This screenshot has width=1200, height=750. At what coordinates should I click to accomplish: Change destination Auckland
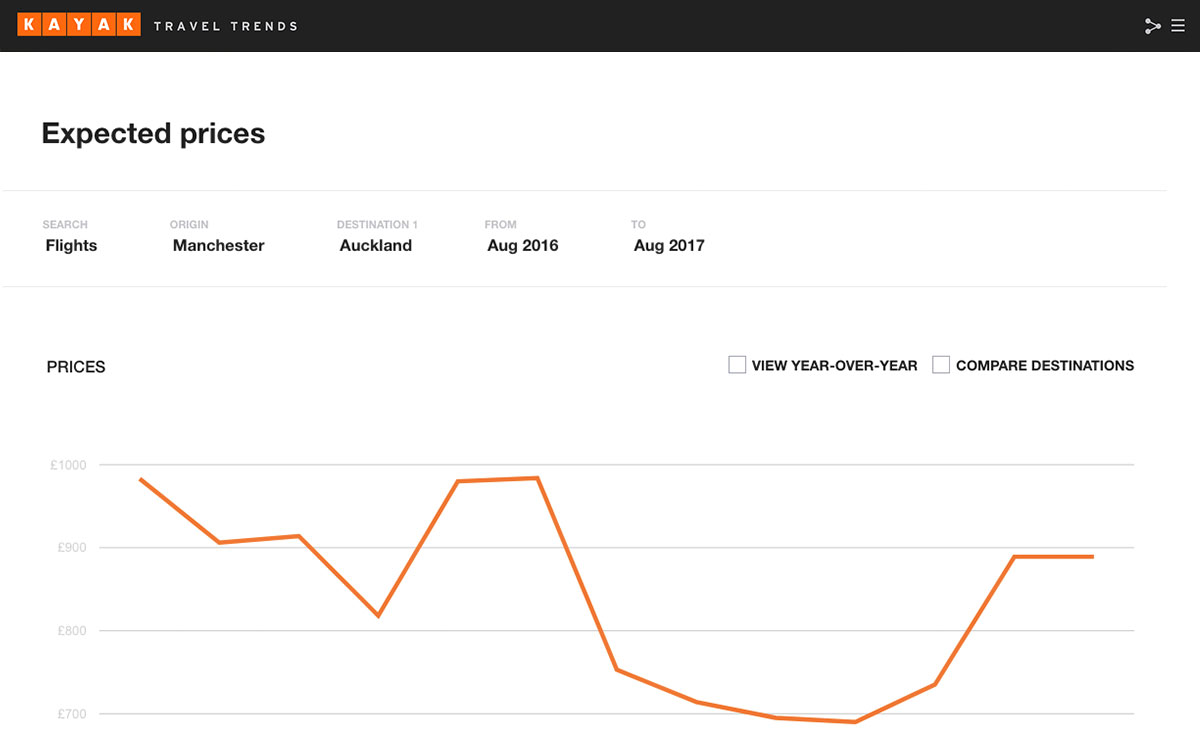coord(376,245)
